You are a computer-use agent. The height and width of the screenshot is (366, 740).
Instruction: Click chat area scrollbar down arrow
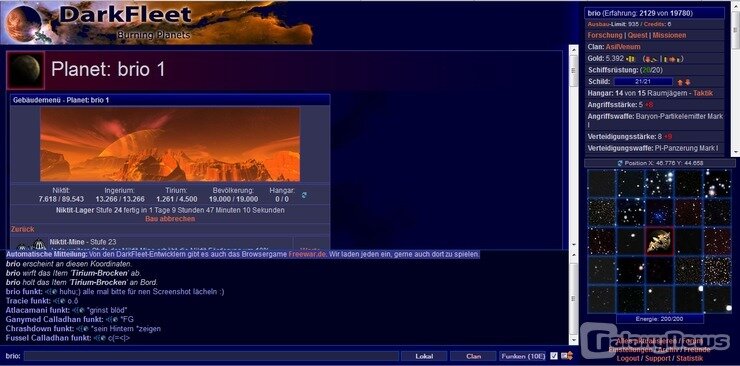coord(573,339)
